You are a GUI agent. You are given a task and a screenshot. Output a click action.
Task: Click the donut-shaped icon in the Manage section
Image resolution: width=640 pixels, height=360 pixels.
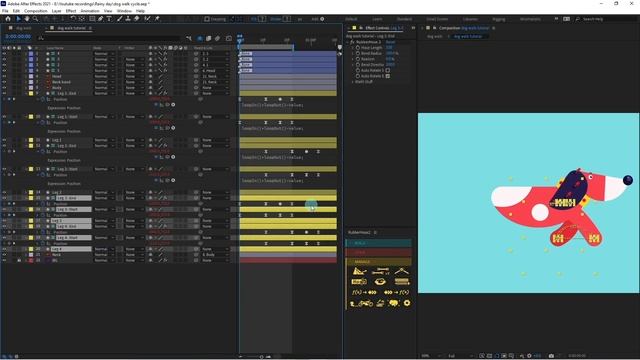click(380, 282)
